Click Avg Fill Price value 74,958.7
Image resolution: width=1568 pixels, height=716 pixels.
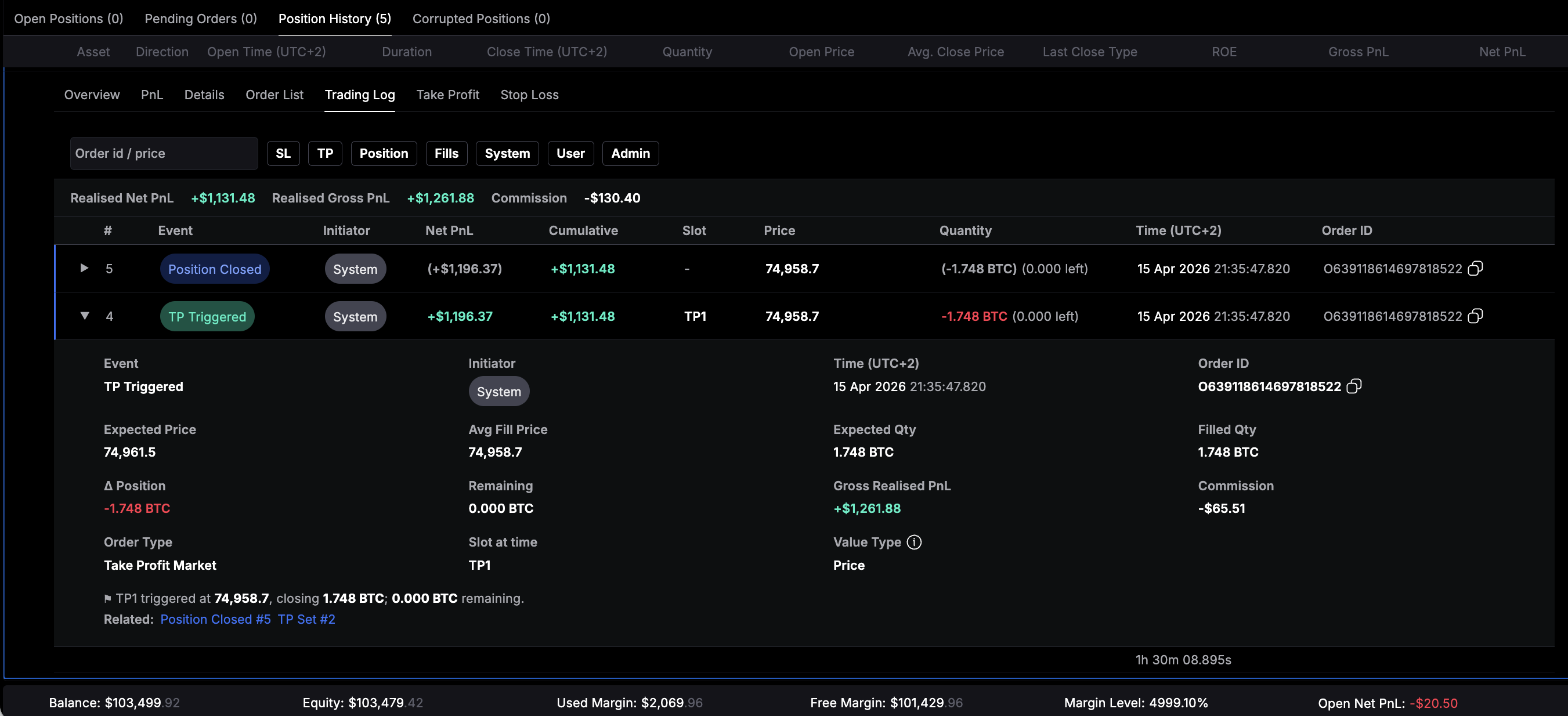click(495, 452)
